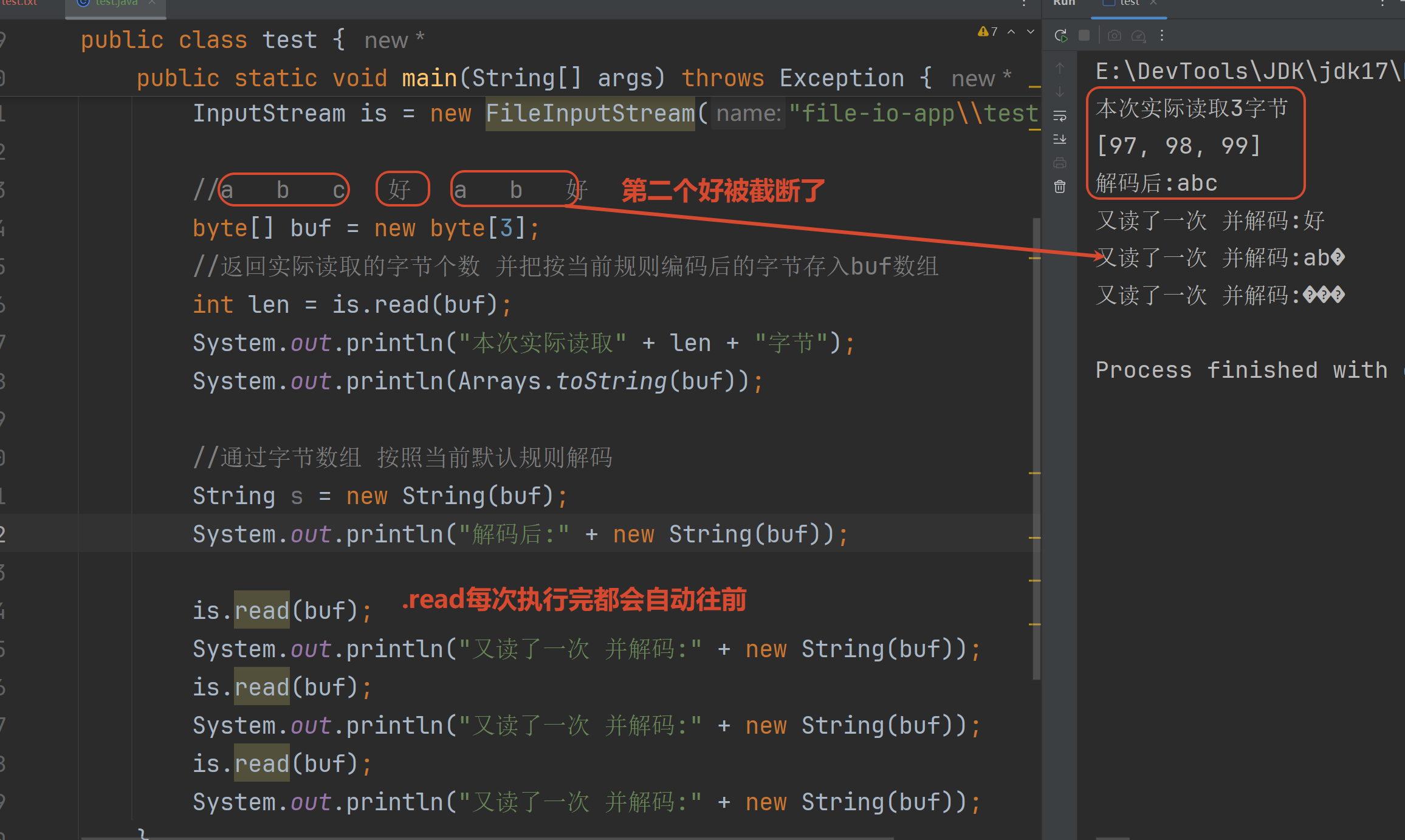Click the print console output icon
The image size is (1405, 840).
pos(1060,163)
